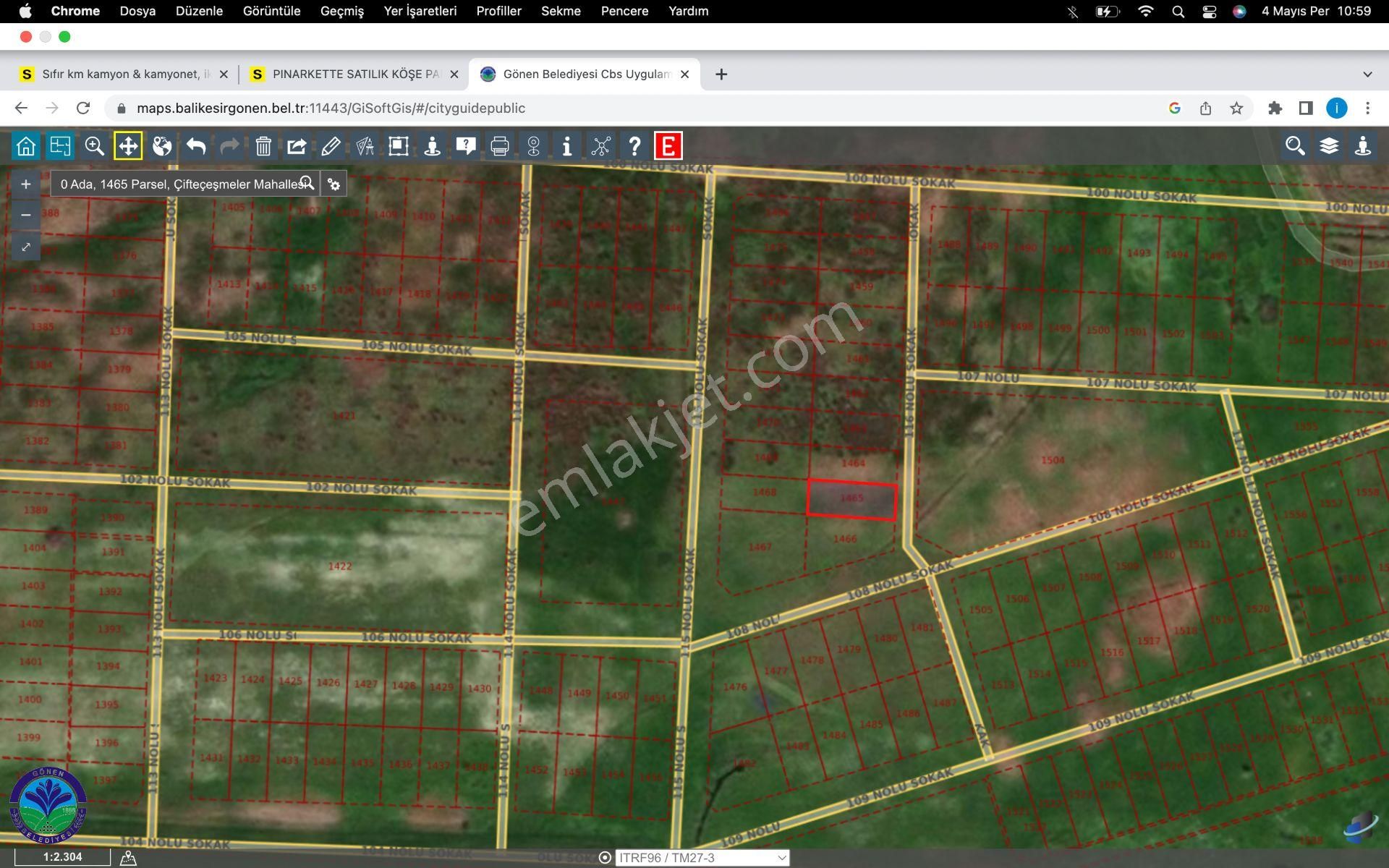Viewport: 1389px width, 868px height.
Task: Select highlighted parcel 1465 on the map
Action: pyautogui.click(x=851, y=499)
